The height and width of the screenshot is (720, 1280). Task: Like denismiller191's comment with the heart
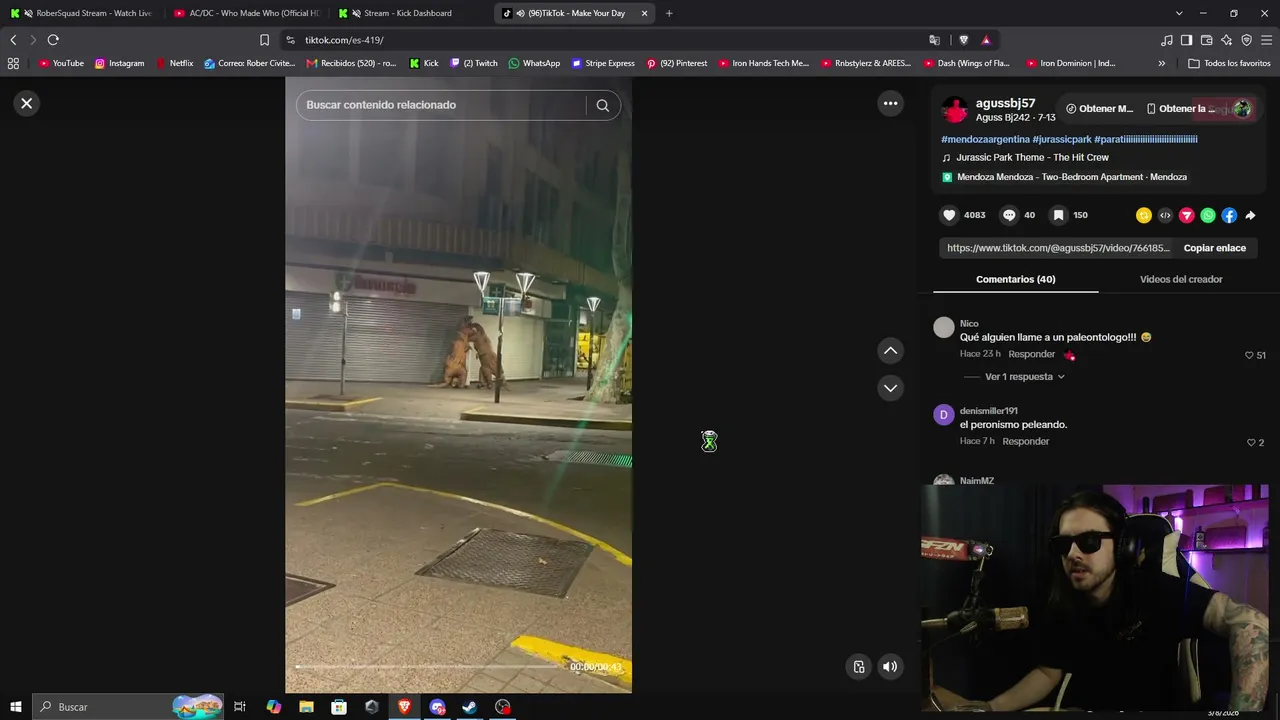(1251, 442)
